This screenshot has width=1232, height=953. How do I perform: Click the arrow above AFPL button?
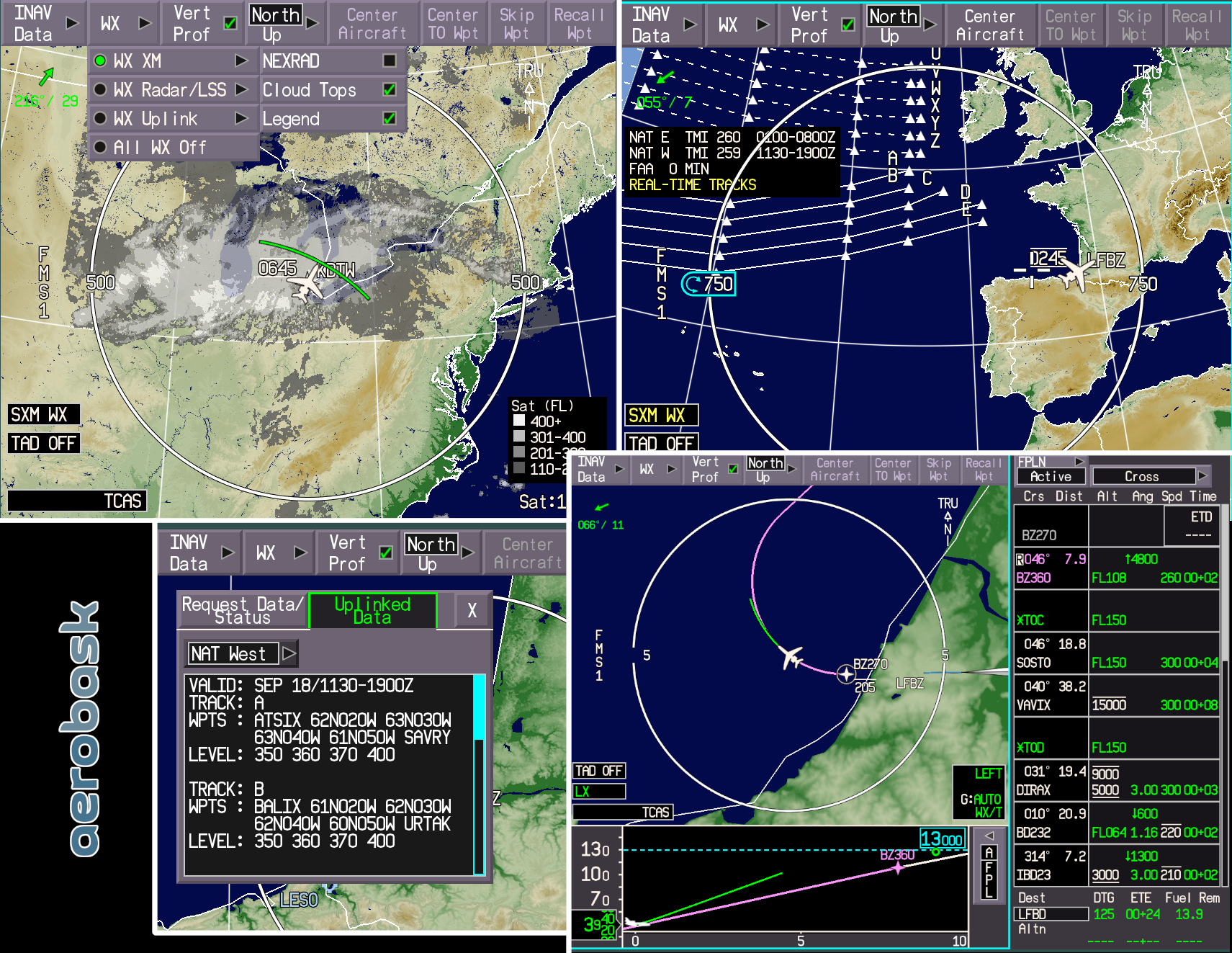[989, 836]
